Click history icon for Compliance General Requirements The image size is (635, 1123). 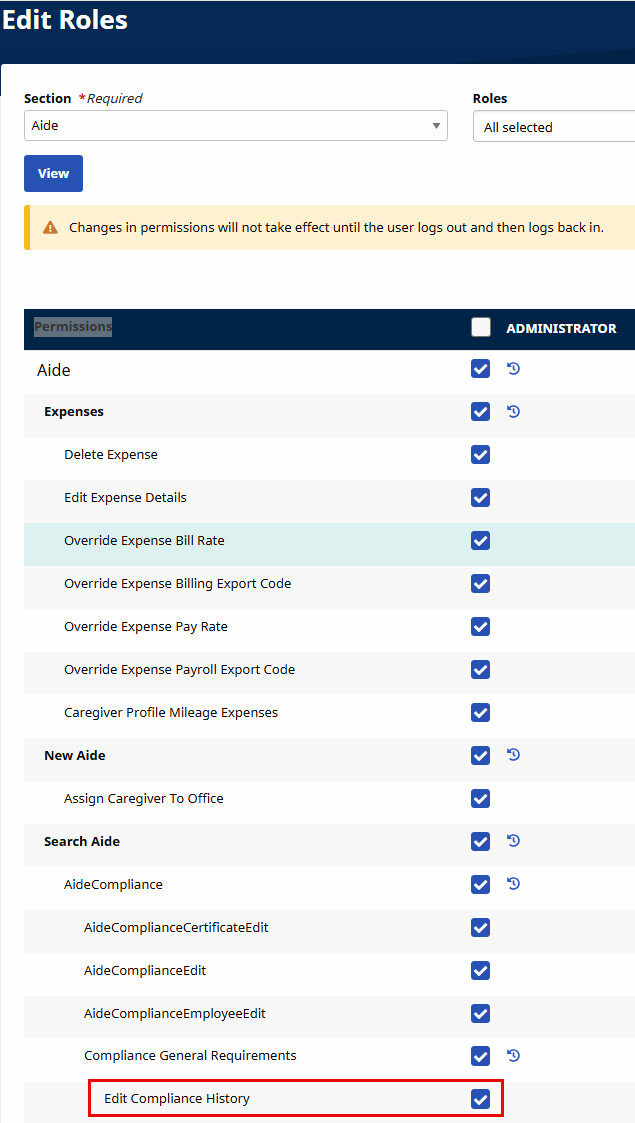click(513, 1055)
